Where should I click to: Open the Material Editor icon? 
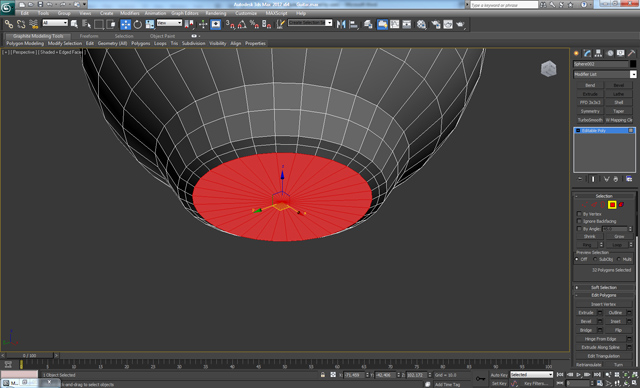[422, 24]
